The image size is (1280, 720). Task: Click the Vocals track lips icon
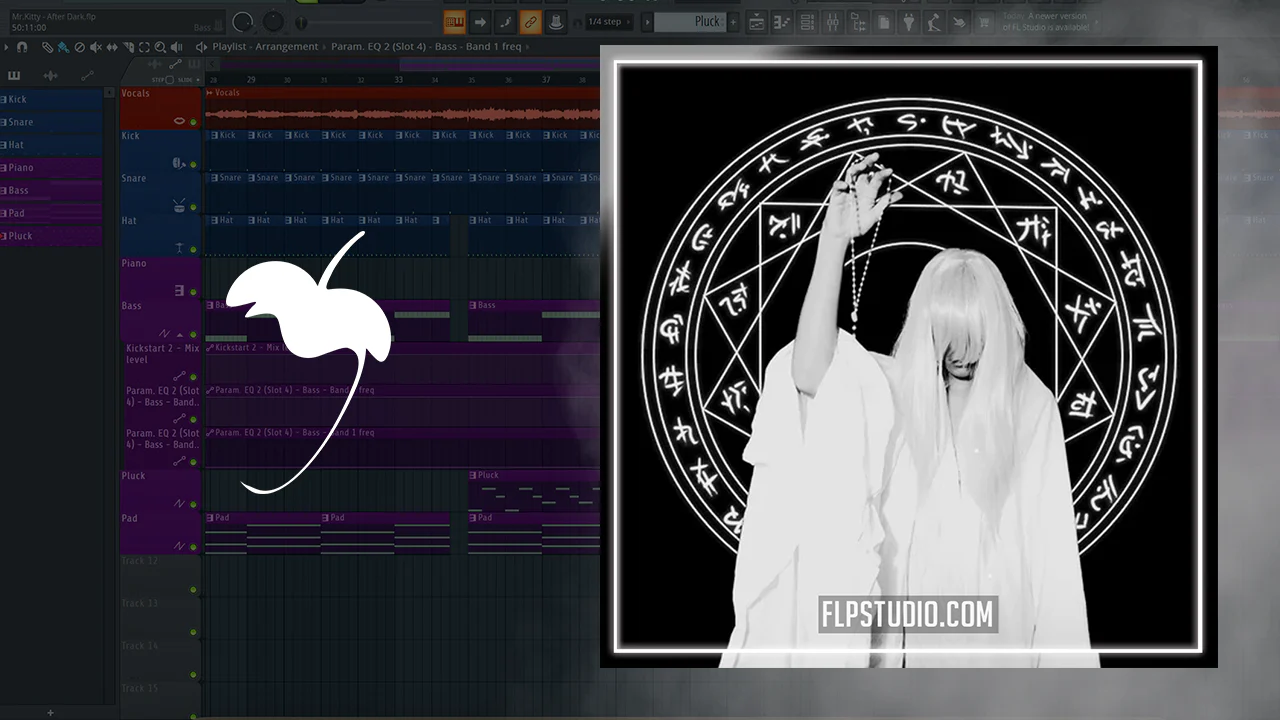[180, 121]
